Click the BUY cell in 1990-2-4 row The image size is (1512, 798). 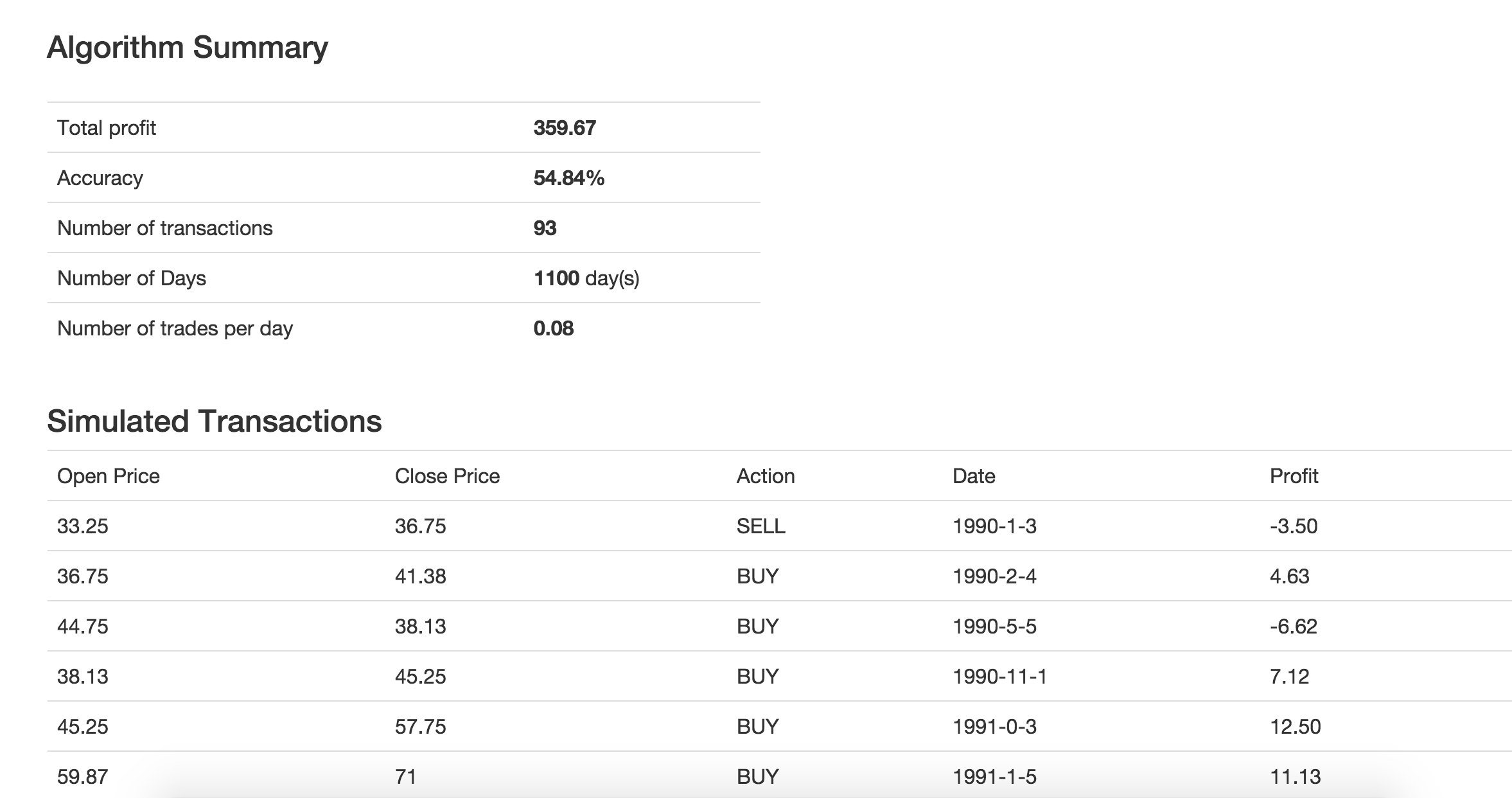tap(757, 576)
